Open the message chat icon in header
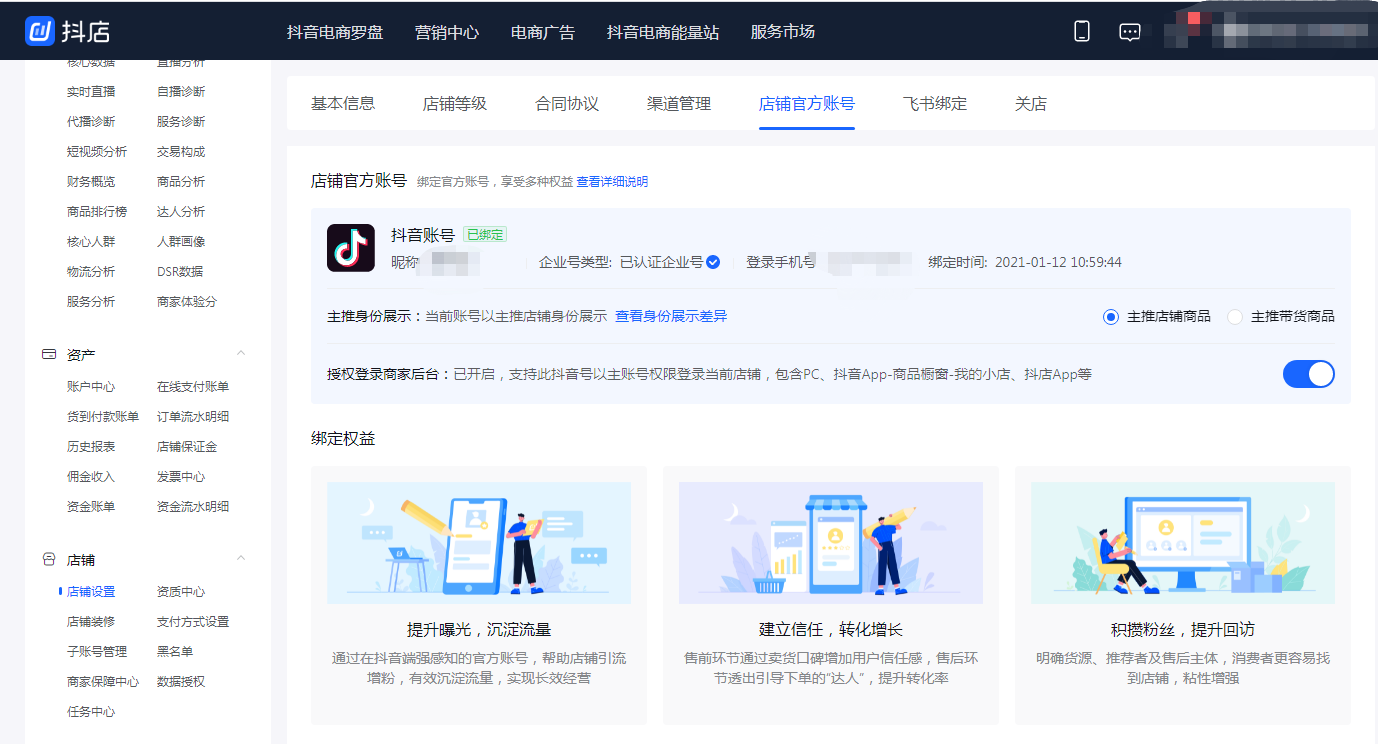The height and width of the screenshot is (744, 1378). coord(1130,31)
